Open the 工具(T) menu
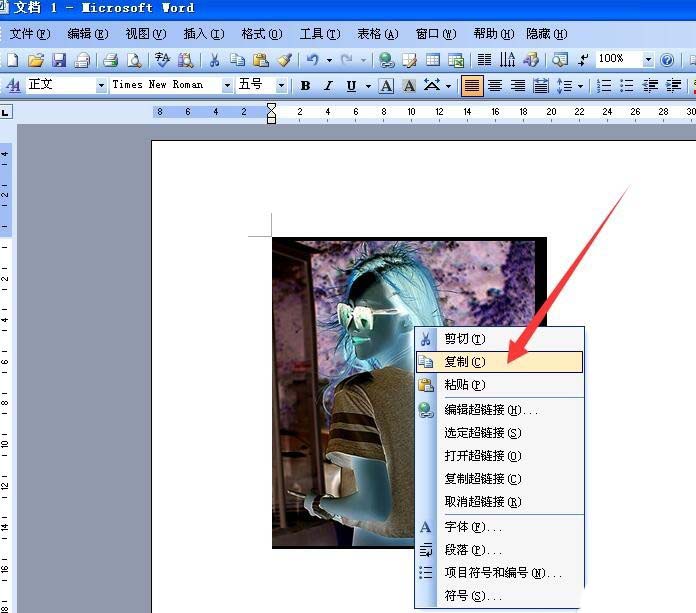Image resolution: width=696 pixels, height=613 pixels. (x=320, y=34)
